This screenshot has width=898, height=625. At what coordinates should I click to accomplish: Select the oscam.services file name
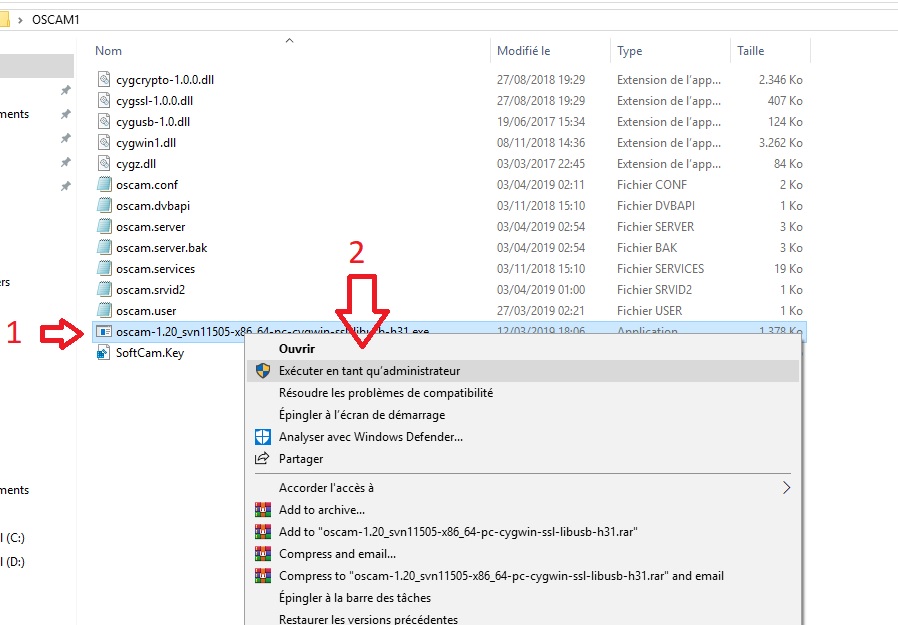tap(155, 269)
